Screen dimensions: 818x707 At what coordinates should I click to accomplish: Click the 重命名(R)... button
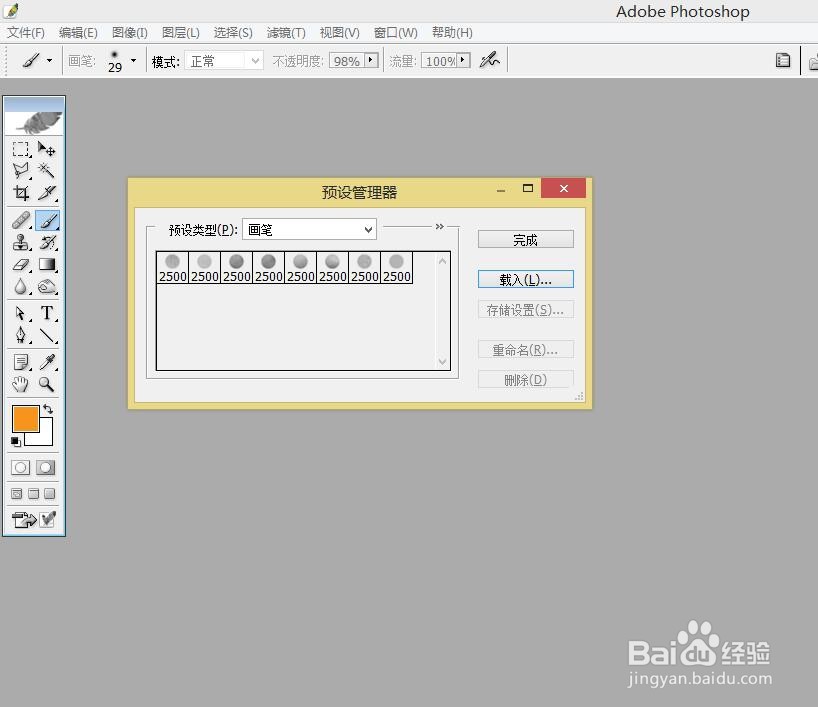[525, 350]
